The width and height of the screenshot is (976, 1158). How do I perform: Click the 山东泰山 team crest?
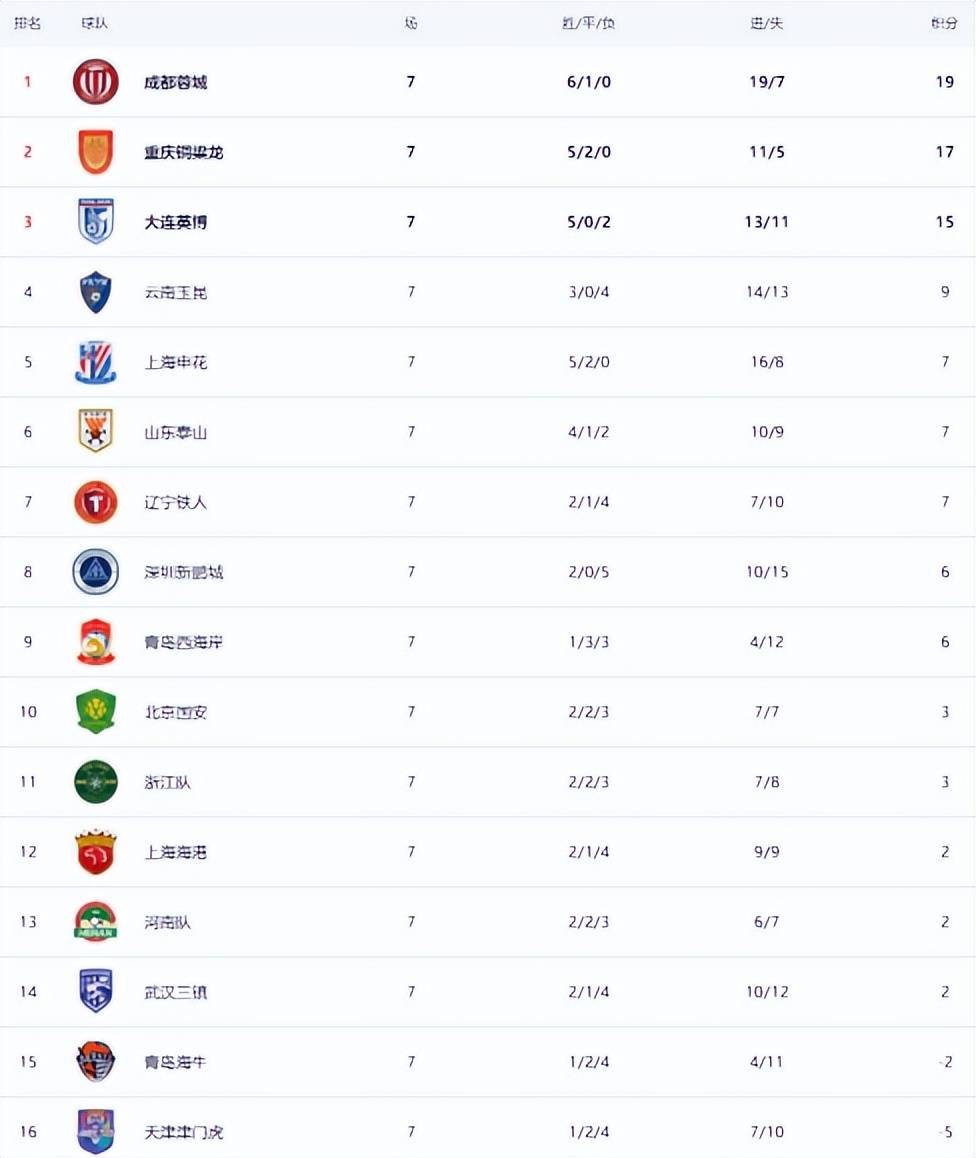pos(96,432)
